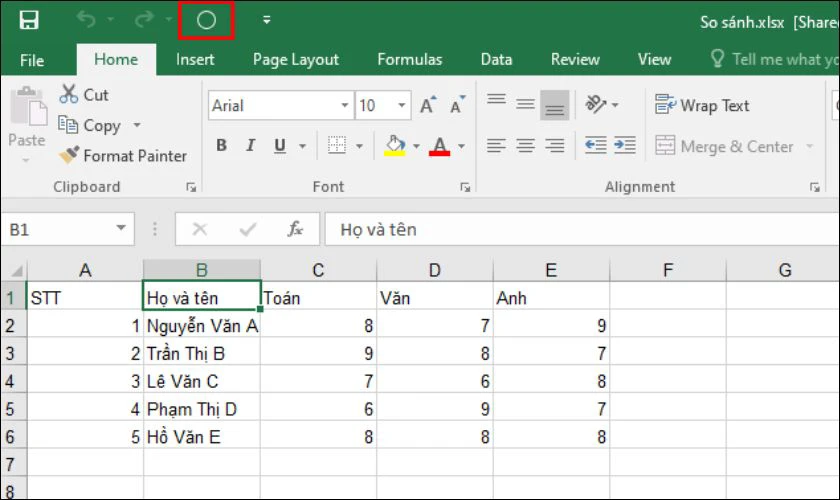Open the Formulas tab
The width and height of the screenshot is (840, 500).
410,59
